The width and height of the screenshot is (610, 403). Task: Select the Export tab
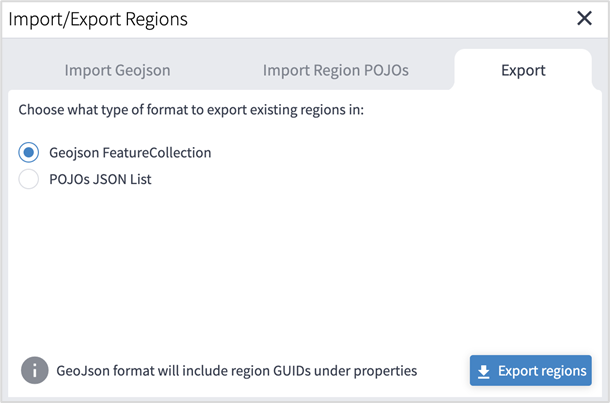tap(523, 71)
